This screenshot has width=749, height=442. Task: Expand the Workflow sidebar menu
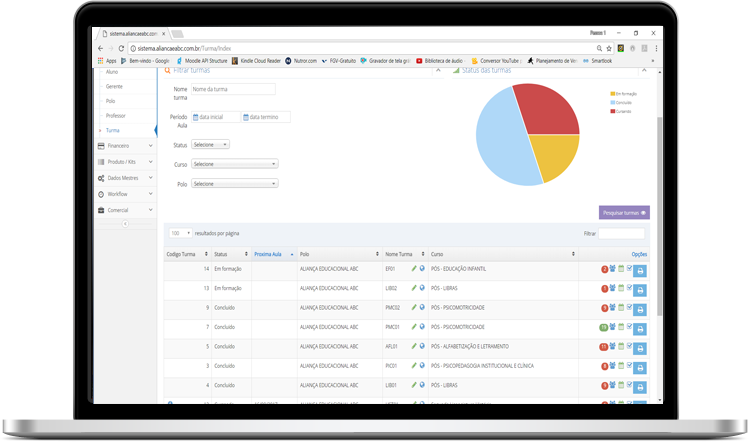pos(125,194)
